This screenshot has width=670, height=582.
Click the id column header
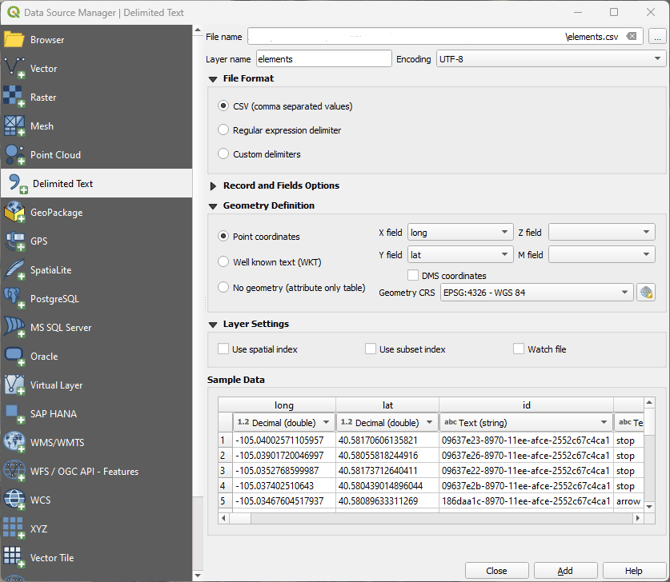[x=526, y=405]
